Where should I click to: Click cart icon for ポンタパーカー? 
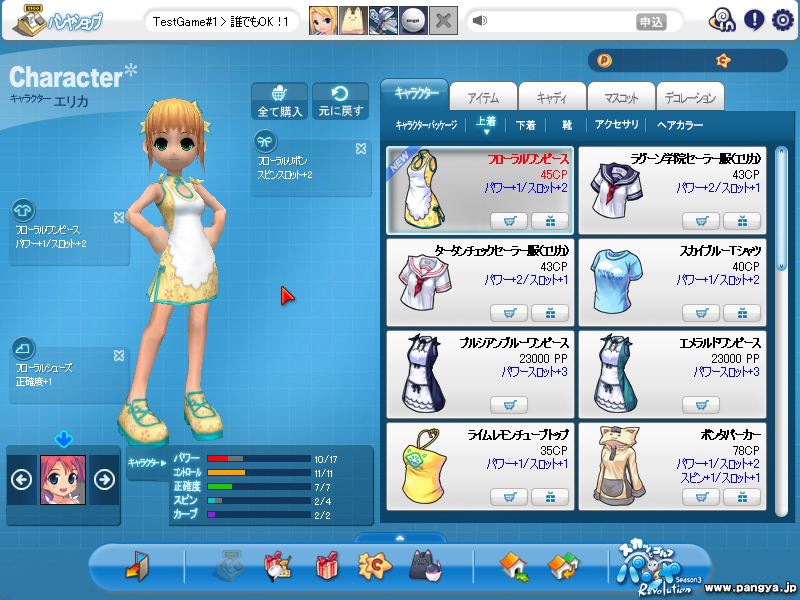pyautogui.click(x=700, y=497)
